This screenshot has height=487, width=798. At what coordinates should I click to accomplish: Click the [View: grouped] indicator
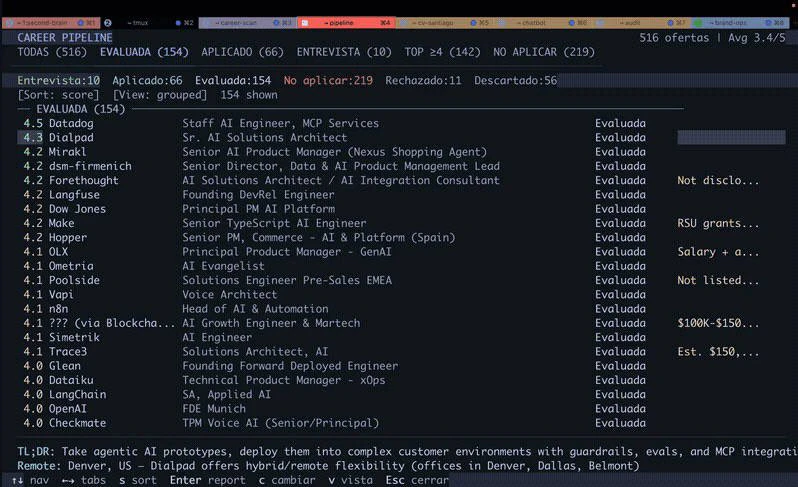coord(160,95)
